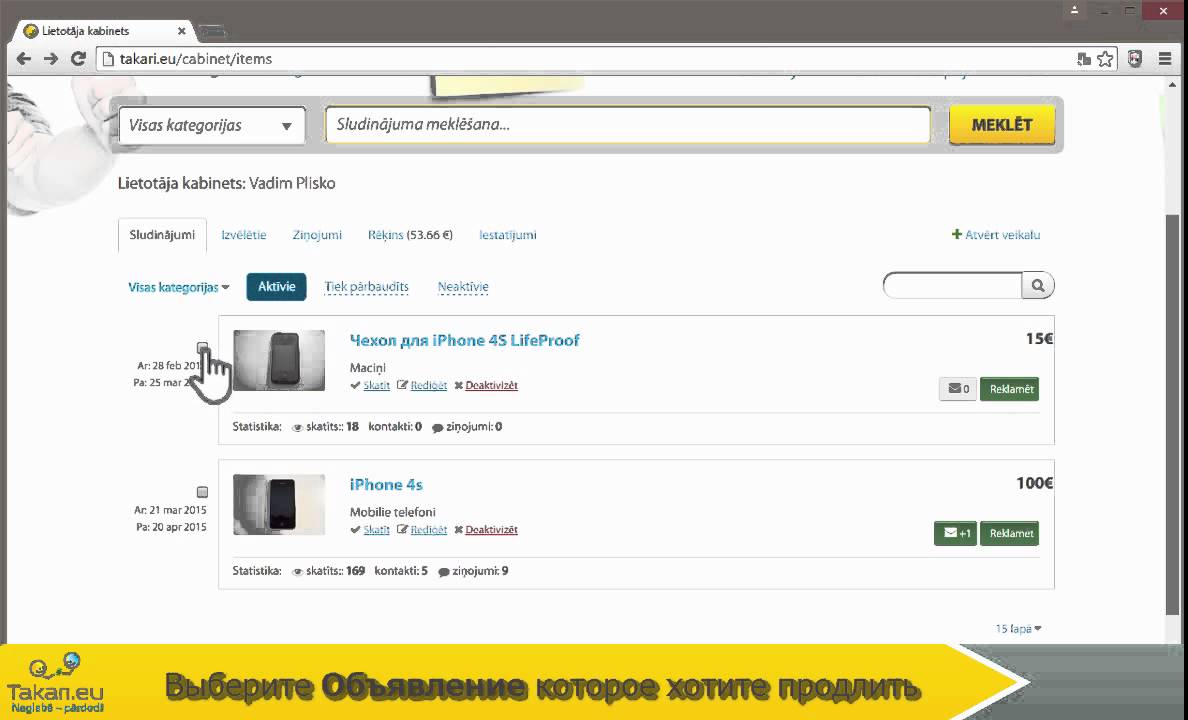Image resolution: width=1188 pixels, height=720 pixels.
Task: Open the Чехол для iPhone 4S thumbnail
Action: click(x=279, y=360)
